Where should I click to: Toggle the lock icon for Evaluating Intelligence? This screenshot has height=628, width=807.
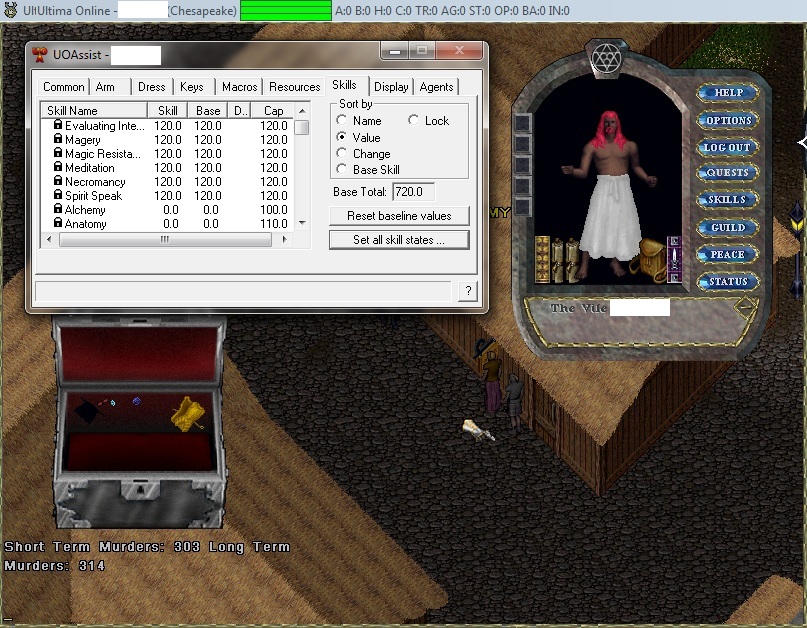(x=58, y=125)
